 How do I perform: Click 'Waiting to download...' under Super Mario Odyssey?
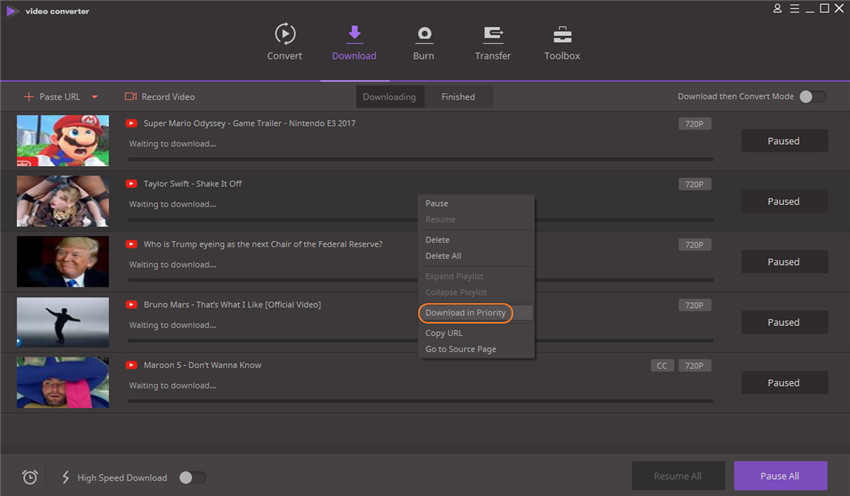click(172, 144)
